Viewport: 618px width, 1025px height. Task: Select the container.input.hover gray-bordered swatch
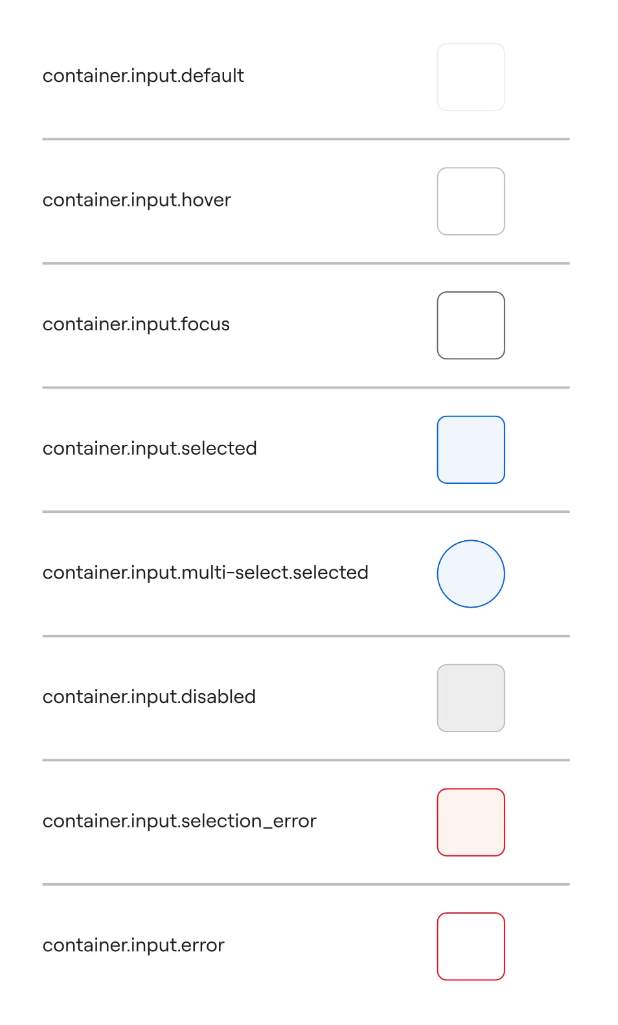click(x=471, y=201)
